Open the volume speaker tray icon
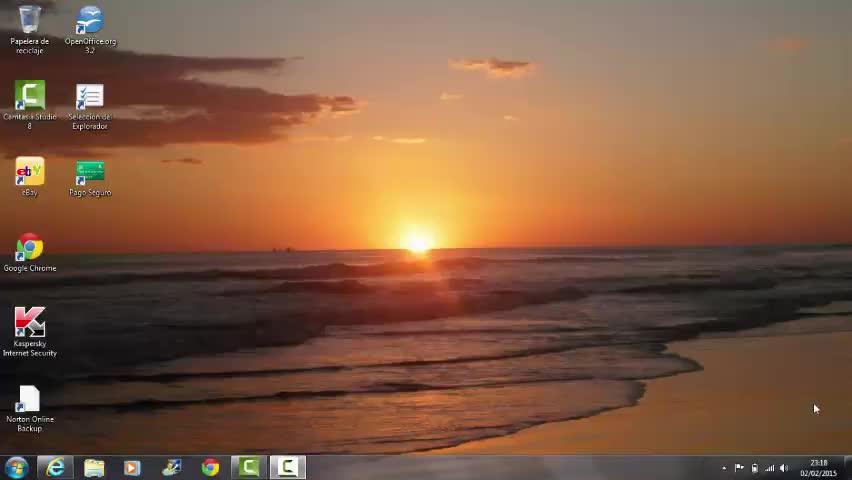The width and height of the screenshot is (852, 480). (784, 468)
